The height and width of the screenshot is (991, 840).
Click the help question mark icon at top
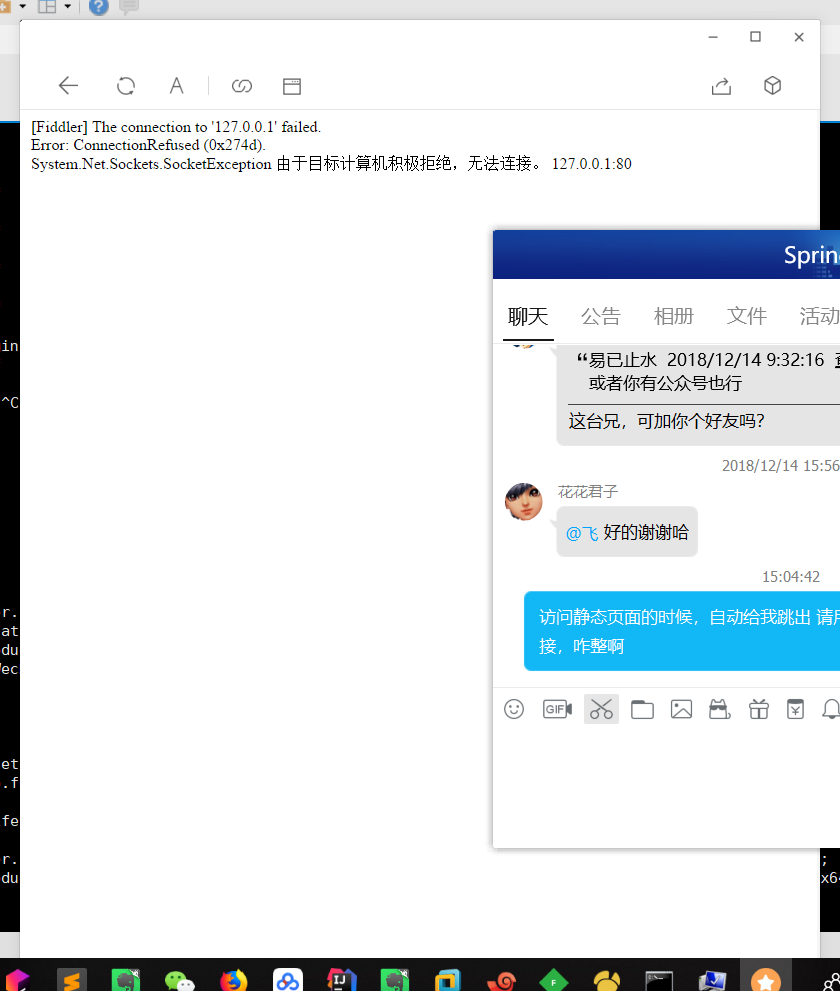pyautogui.click(x=99, y=6)
